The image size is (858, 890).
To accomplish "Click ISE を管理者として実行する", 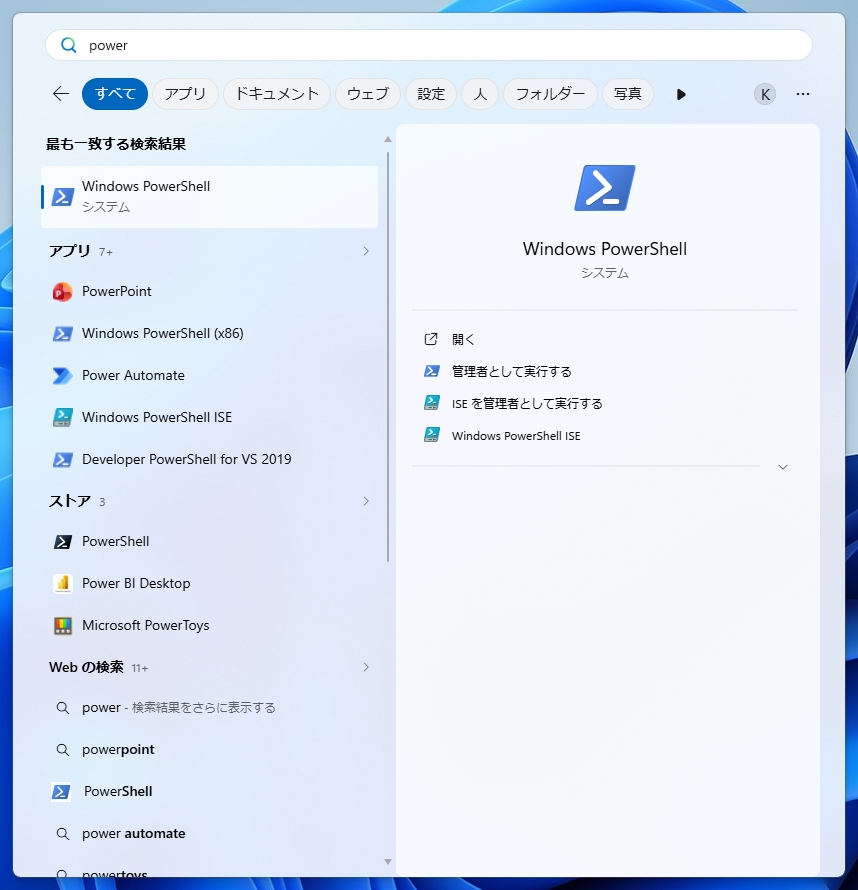I will 527,404.
